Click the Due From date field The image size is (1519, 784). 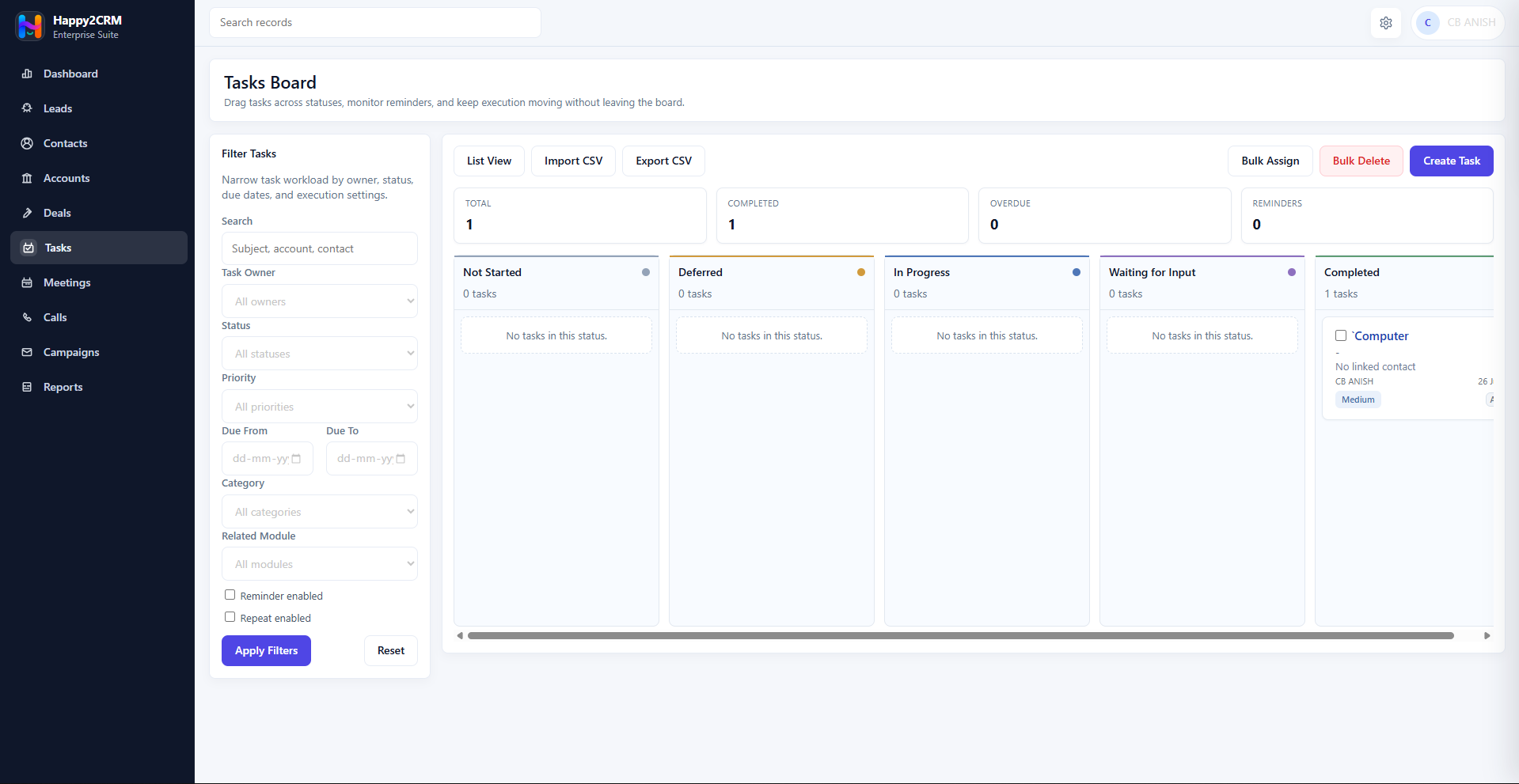[268, 459]
